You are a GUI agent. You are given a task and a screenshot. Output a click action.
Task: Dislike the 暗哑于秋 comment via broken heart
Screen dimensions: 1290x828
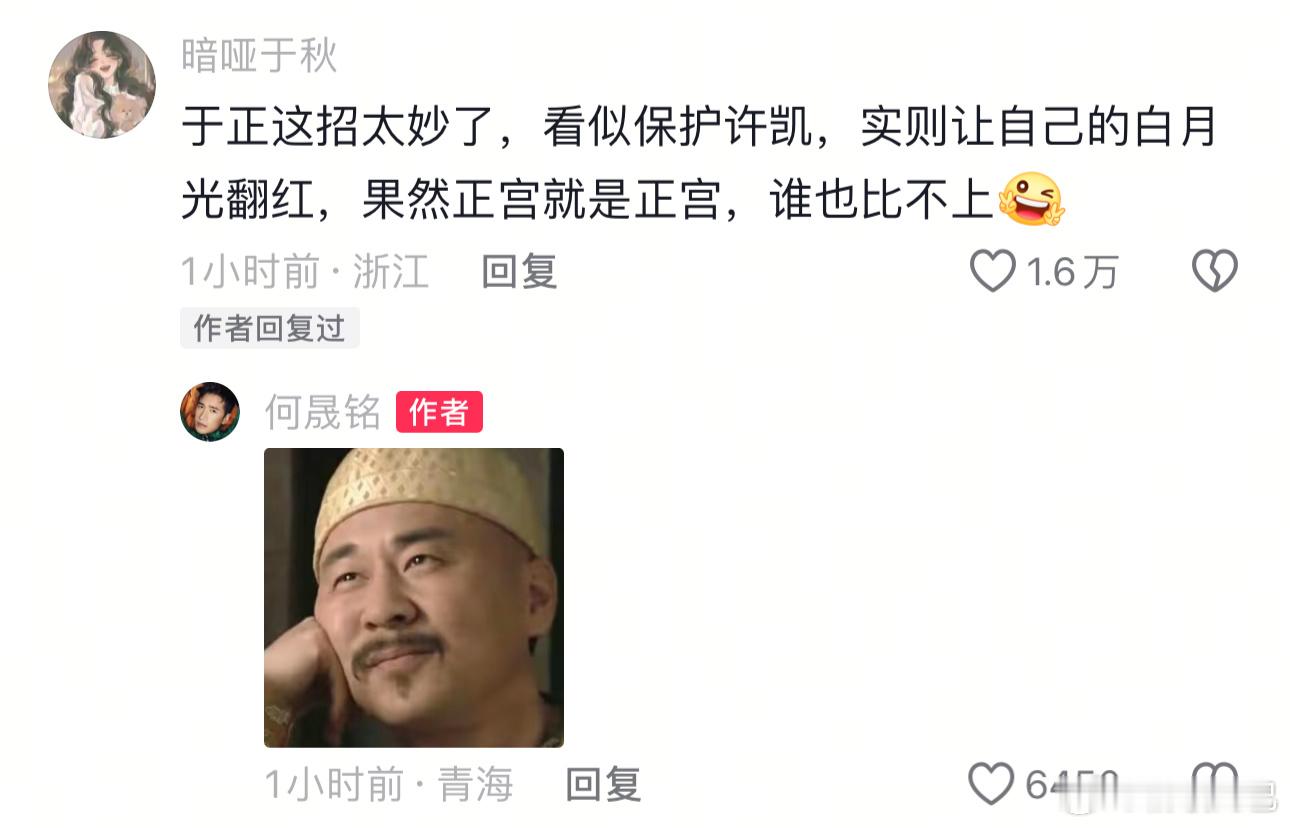point(1215,271)
